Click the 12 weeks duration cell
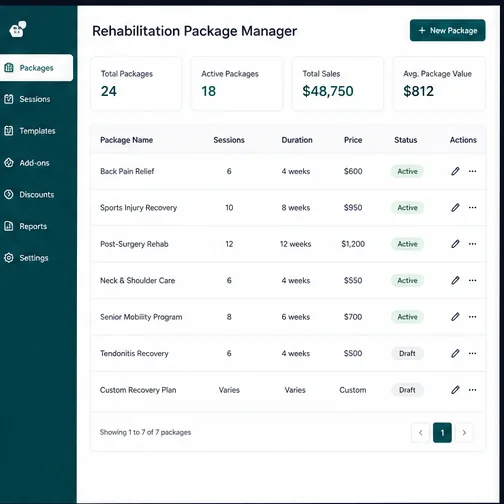 (x=295, y=244)
